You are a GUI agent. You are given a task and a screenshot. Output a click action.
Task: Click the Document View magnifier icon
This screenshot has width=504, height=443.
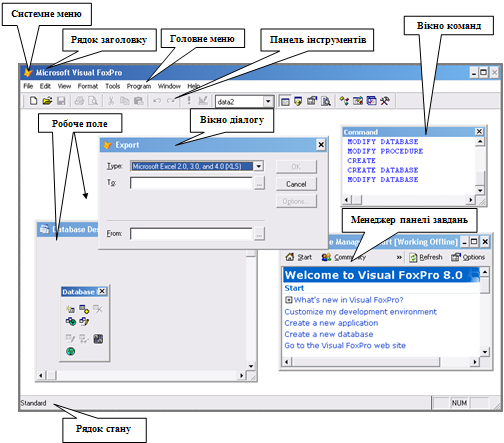point(326,101)
